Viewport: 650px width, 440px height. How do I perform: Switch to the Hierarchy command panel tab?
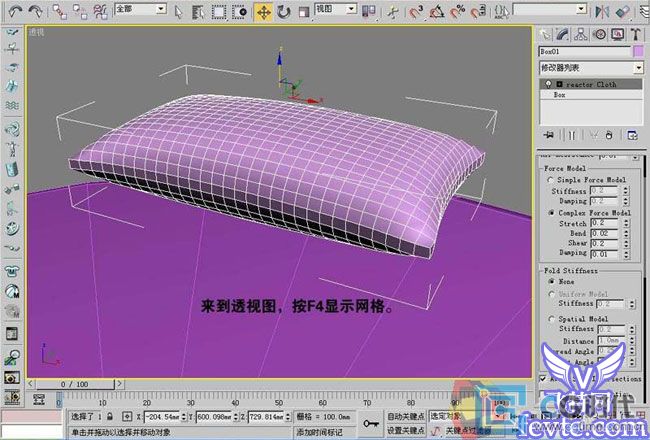coord(581,35)
